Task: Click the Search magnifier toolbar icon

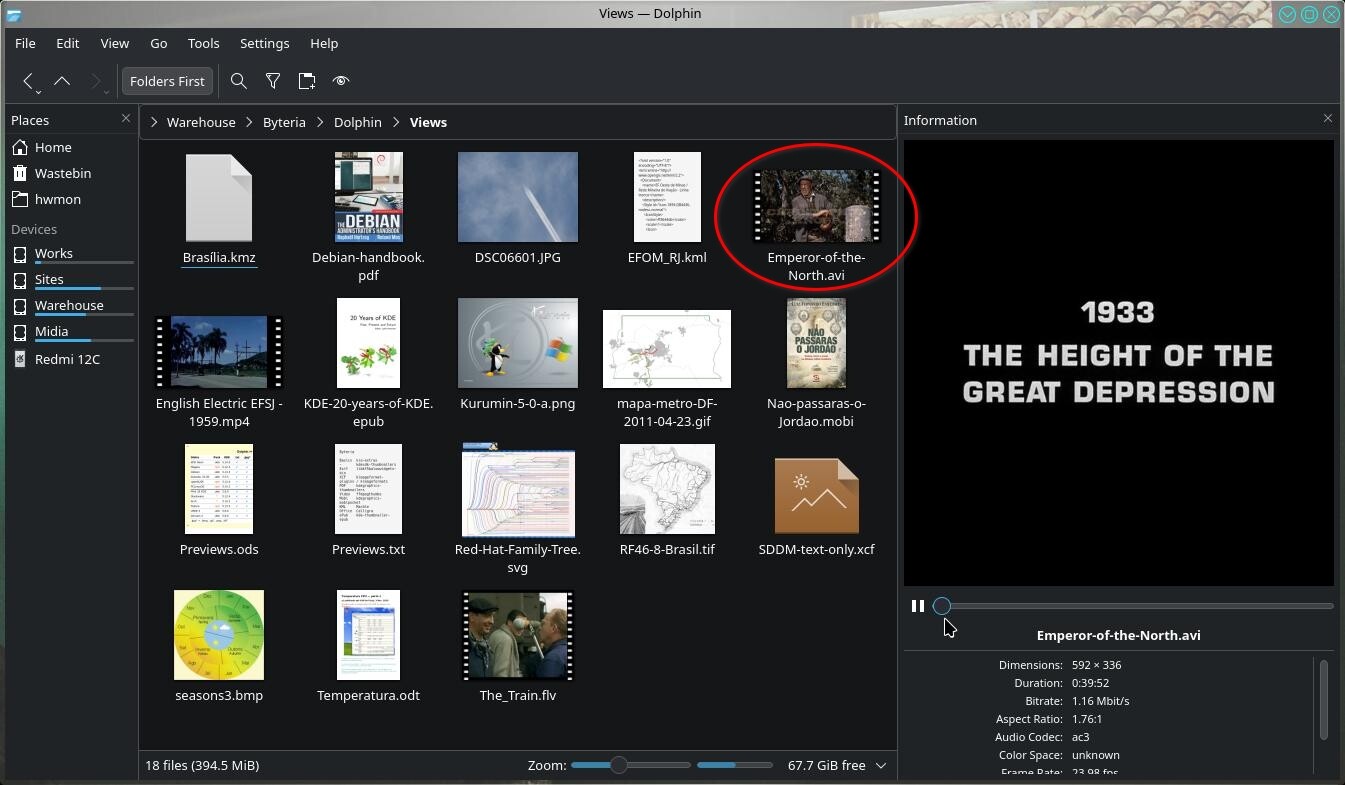Action: pyautogui.click(x=238, y=81)
